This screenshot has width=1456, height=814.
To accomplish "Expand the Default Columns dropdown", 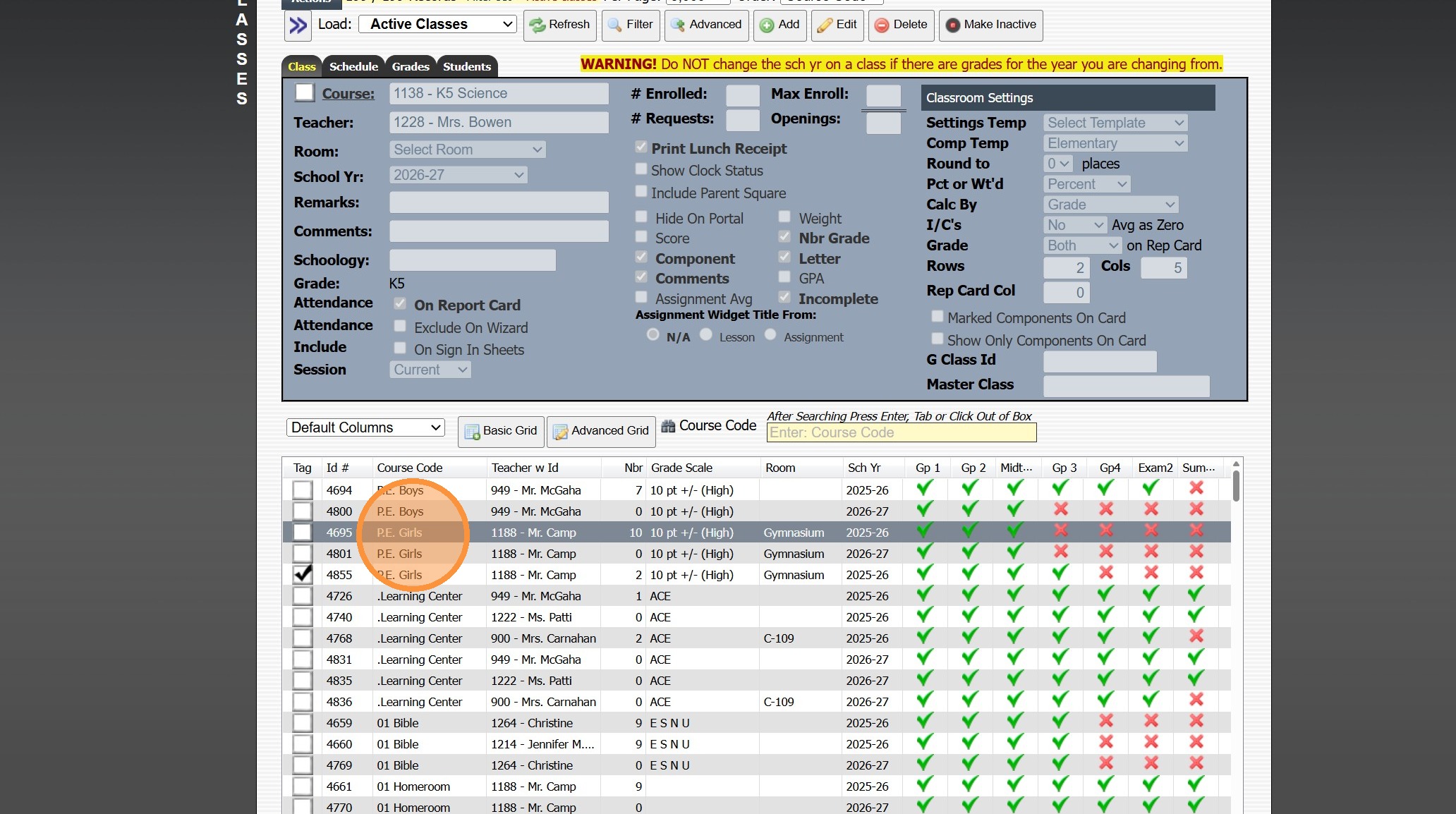I will pyautogui.click(x=365, y=428).
